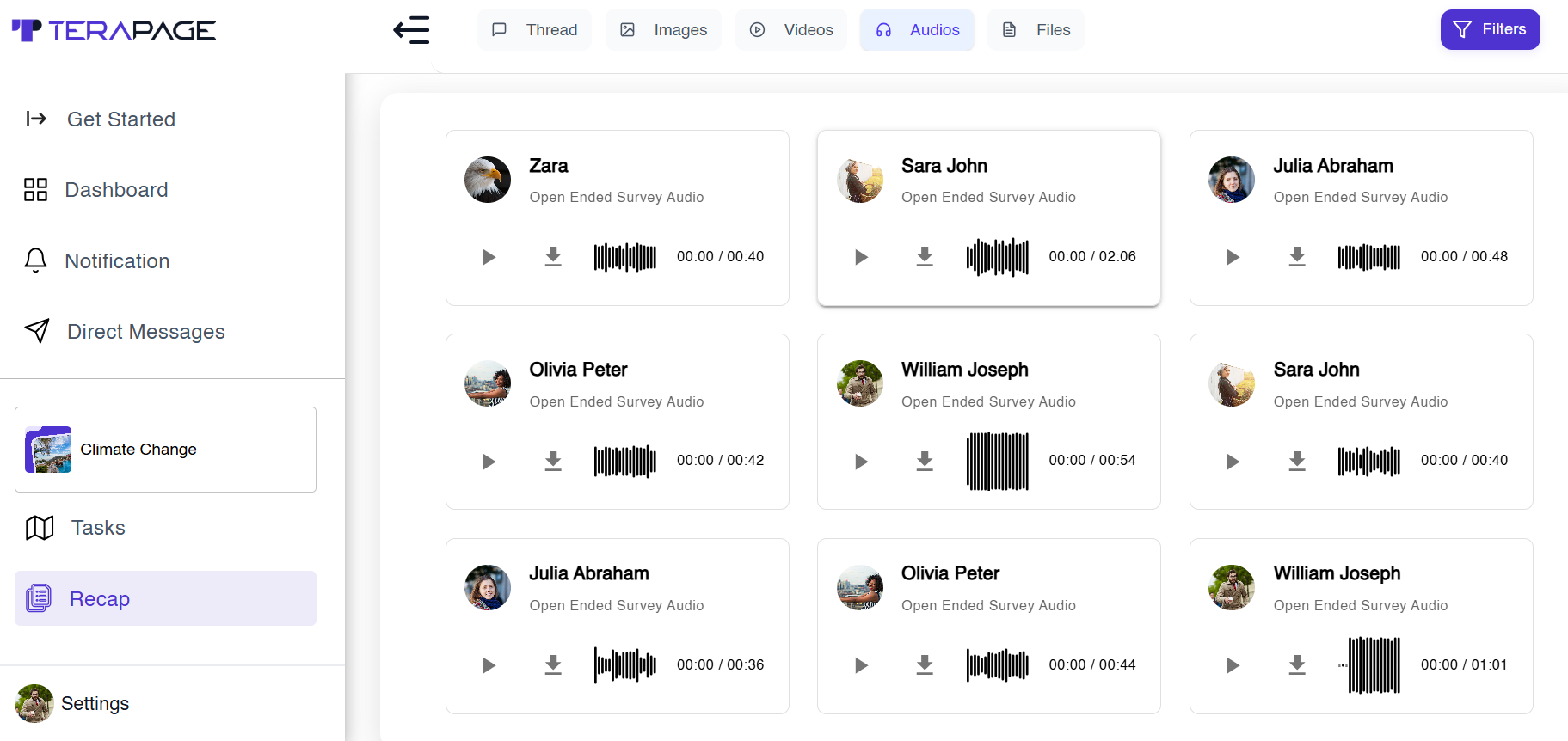Download Olivia Peter's 00:44 audio clip
The height and width of the screenshot is (741, 1568).
click(925, 665)
